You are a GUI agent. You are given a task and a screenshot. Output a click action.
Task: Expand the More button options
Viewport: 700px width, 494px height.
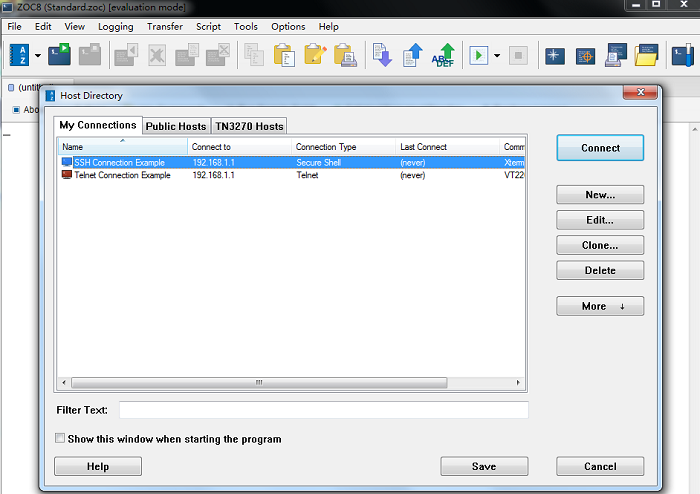point(600,306)
